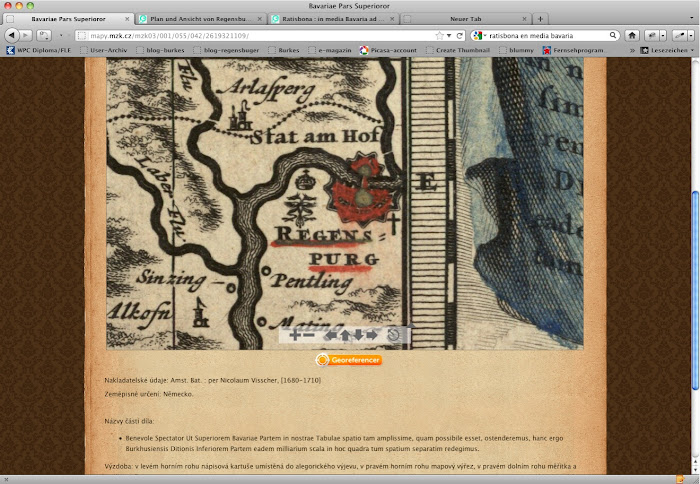The height and width of the screenshot is (484, 700).
Task: Click the toolbar button right of Home
Action: 652,35
